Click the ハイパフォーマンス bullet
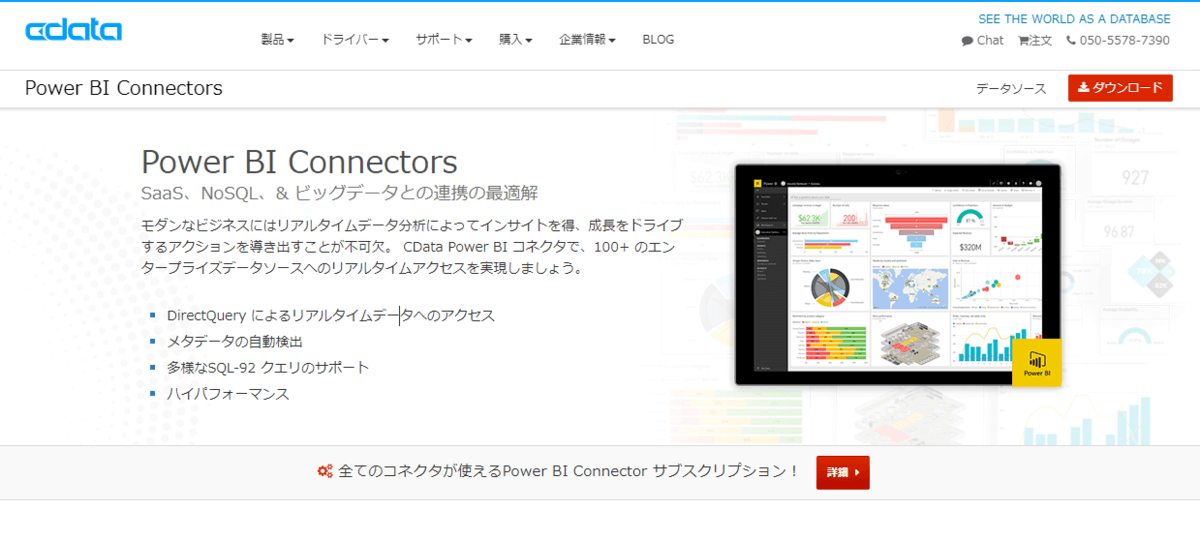Screen dimensions: 1200x540 point(228,394)
